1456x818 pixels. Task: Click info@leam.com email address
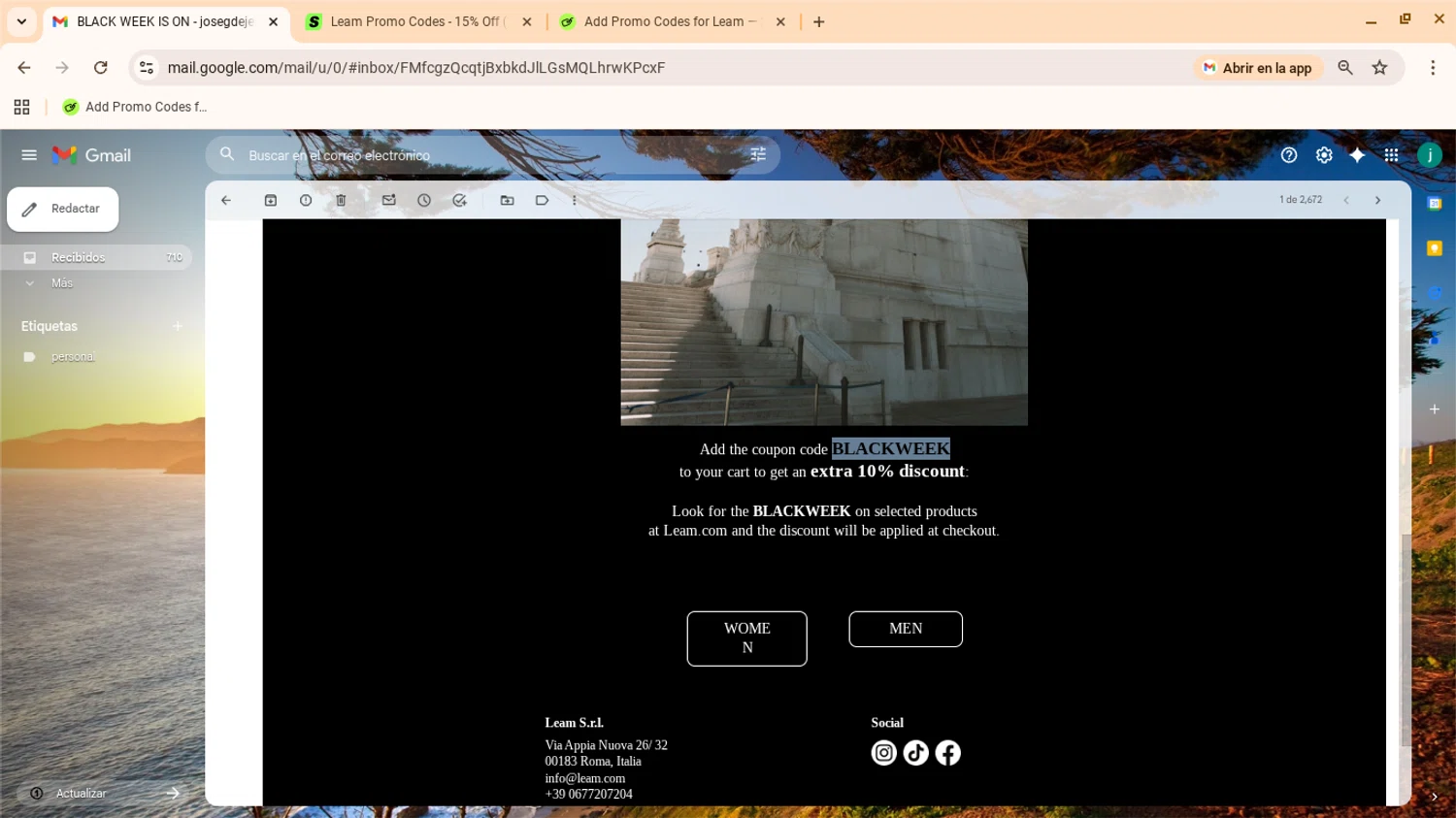click(x=585, y=778)
